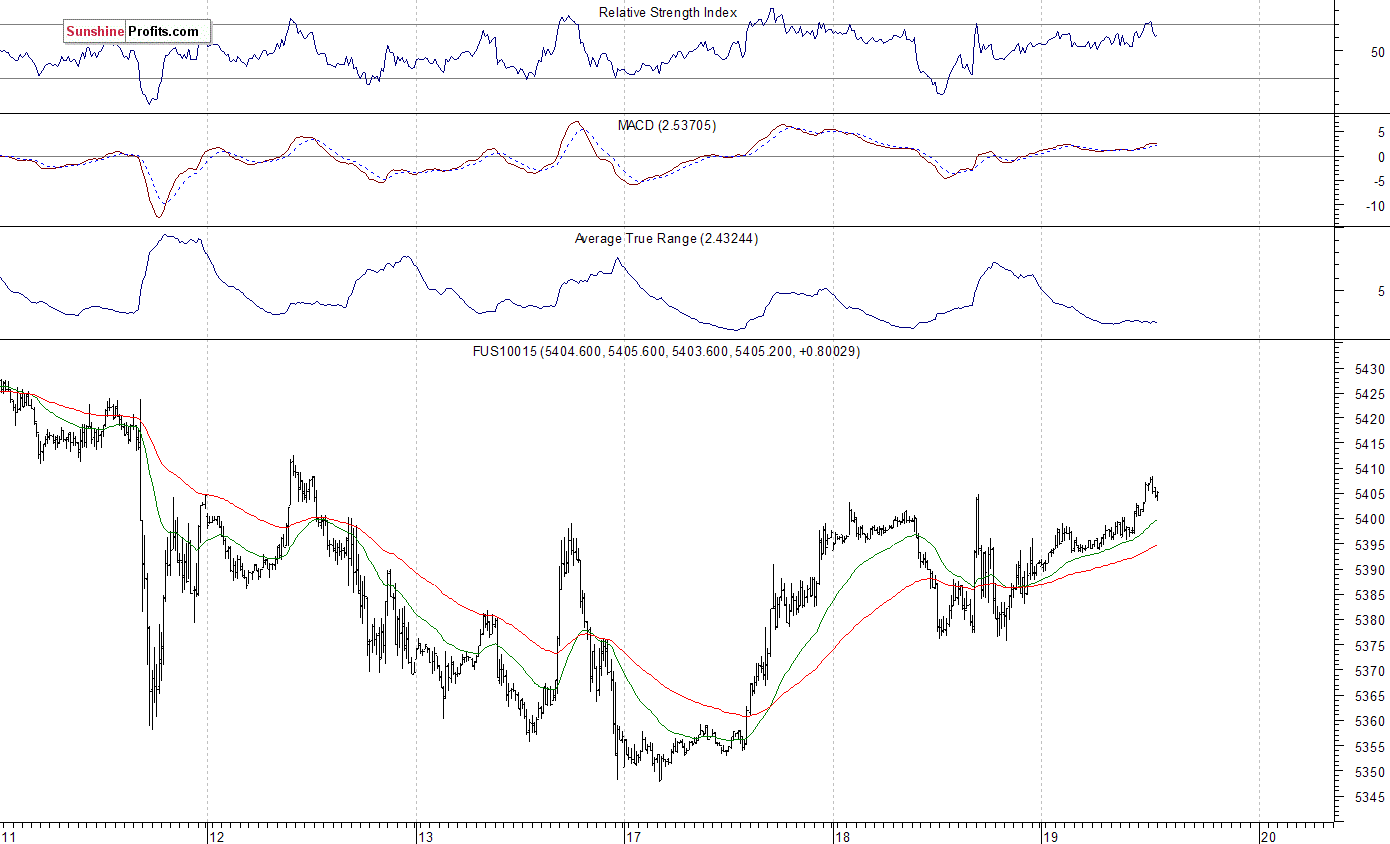The height and width of the screenshot is (844, 1390).
Task: Click date label 19 on time axis
Action: [x=1051, y=835]
